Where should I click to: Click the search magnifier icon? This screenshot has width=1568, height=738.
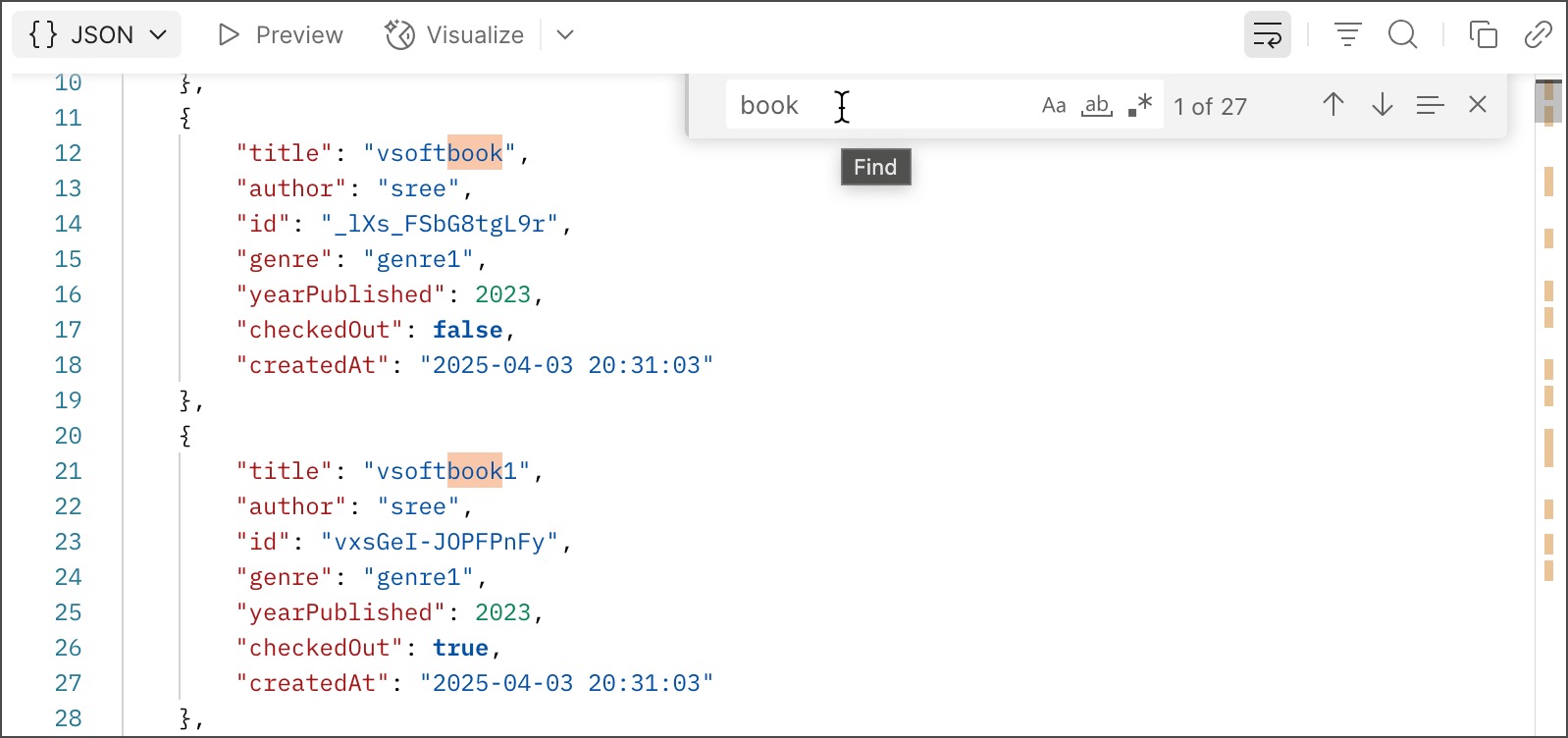point(1402,35)
